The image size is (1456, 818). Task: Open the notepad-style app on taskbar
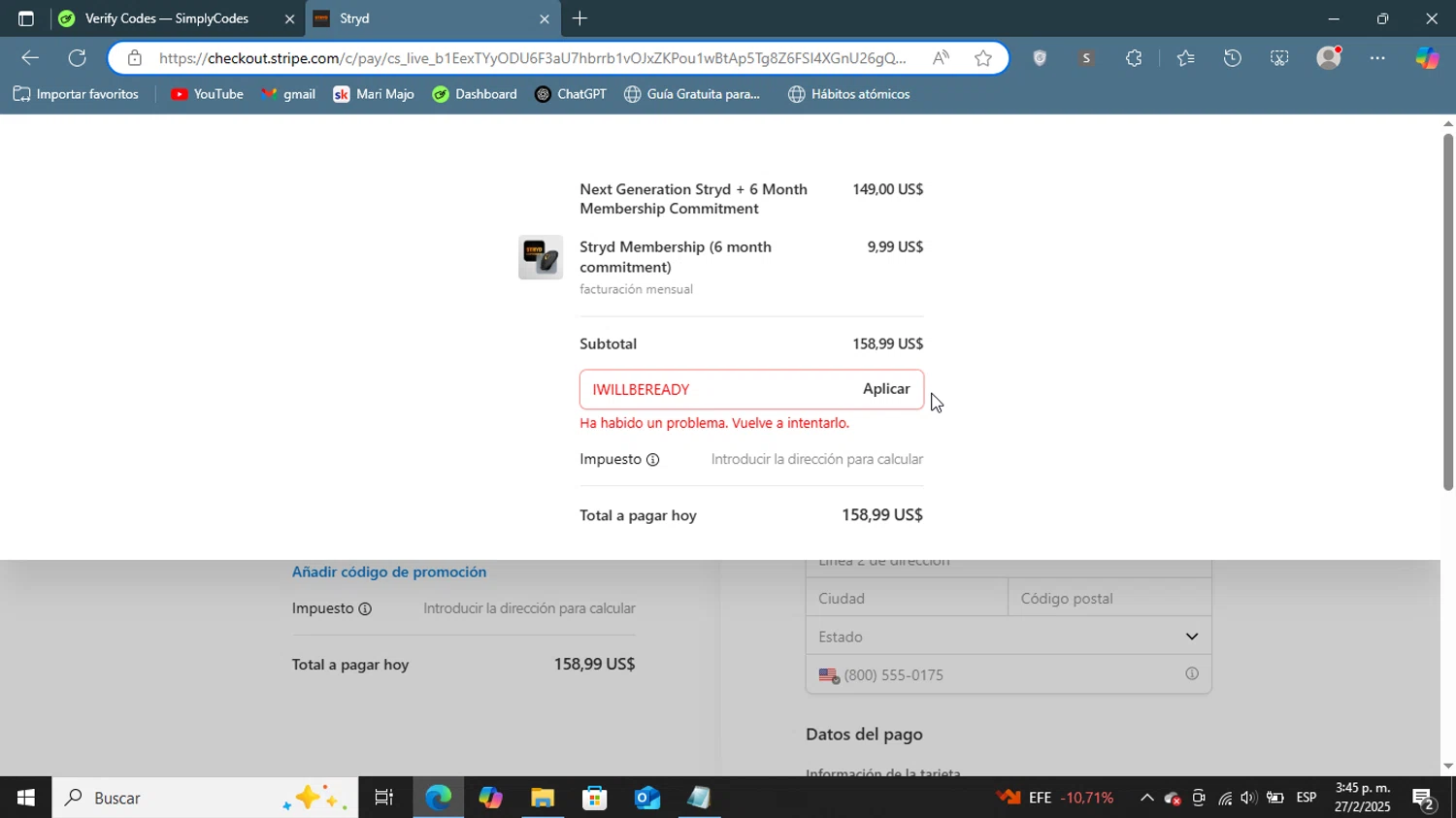coord(699,798)
